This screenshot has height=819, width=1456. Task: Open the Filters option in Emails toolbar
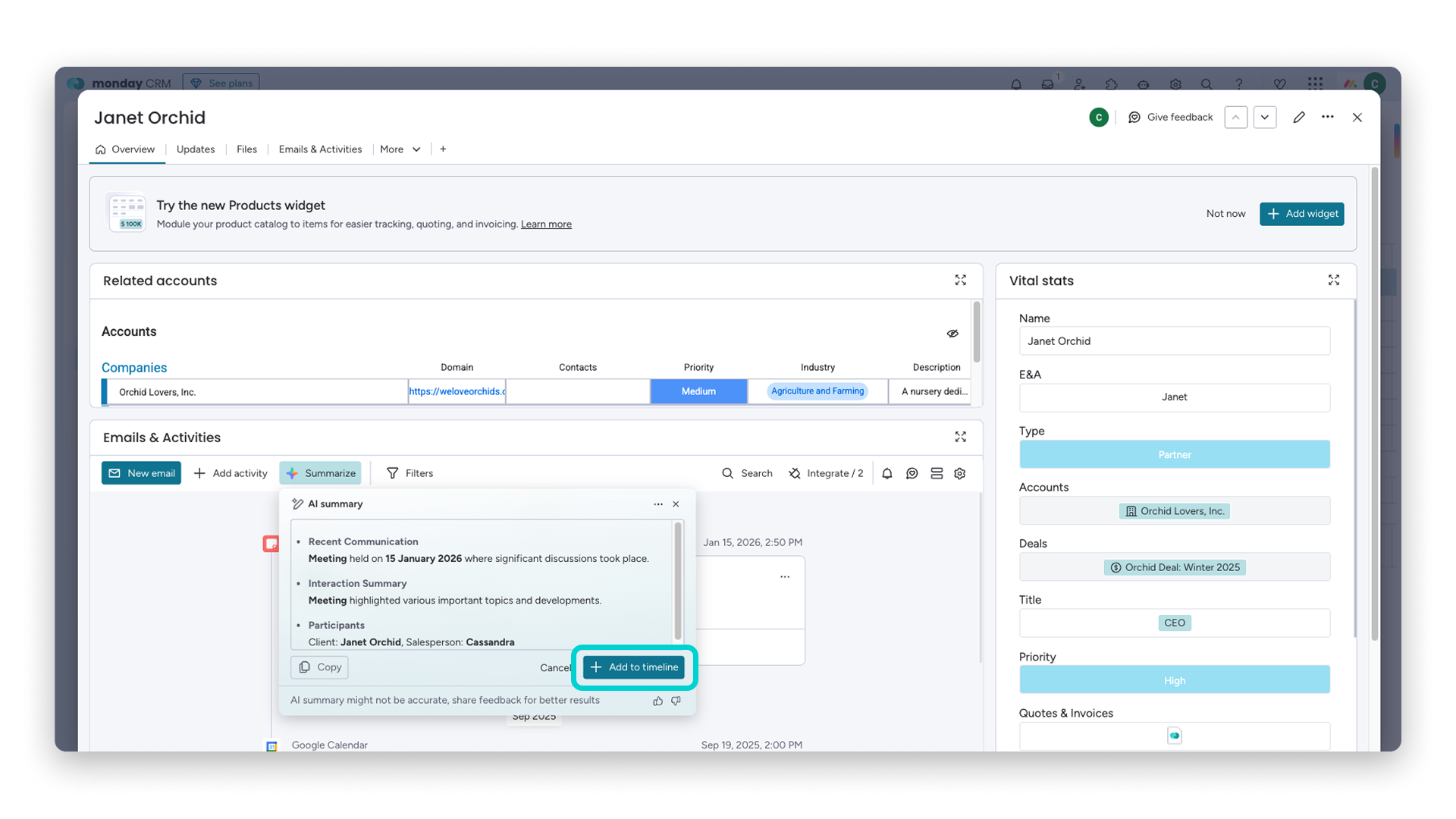click(x=409, y=473)
